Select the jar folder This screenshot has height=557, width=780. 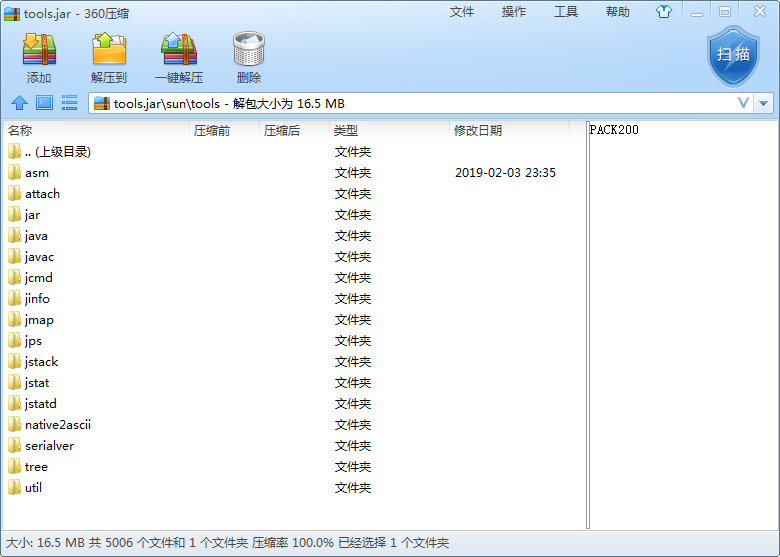293,215
